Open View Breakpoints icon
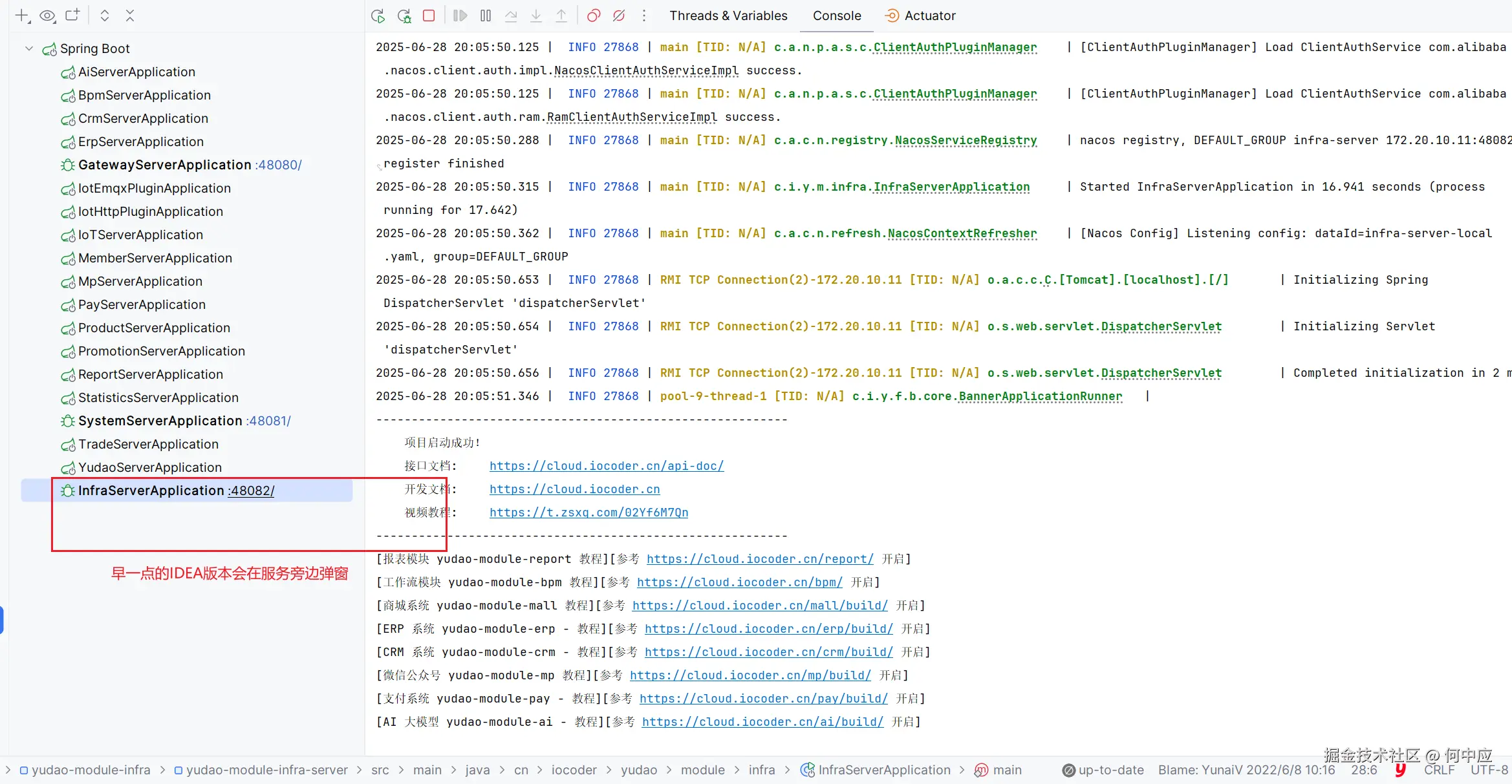Image resolution: width=1512 pixels, height=784 pixels. pos(593,16)
